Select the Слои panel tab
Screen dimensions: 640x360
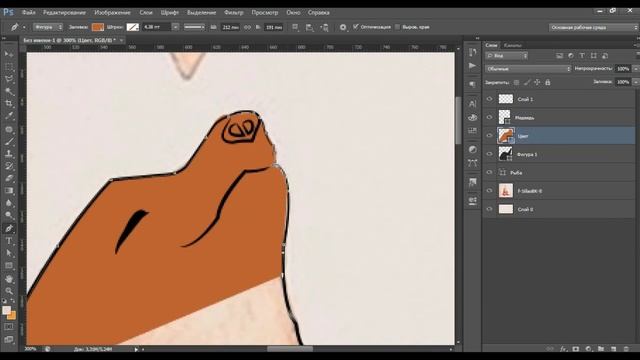click(491, 45)
